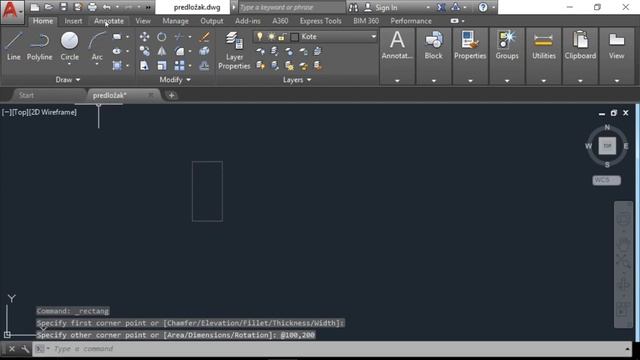Open the Insert ribbon tab

(73, 21)
